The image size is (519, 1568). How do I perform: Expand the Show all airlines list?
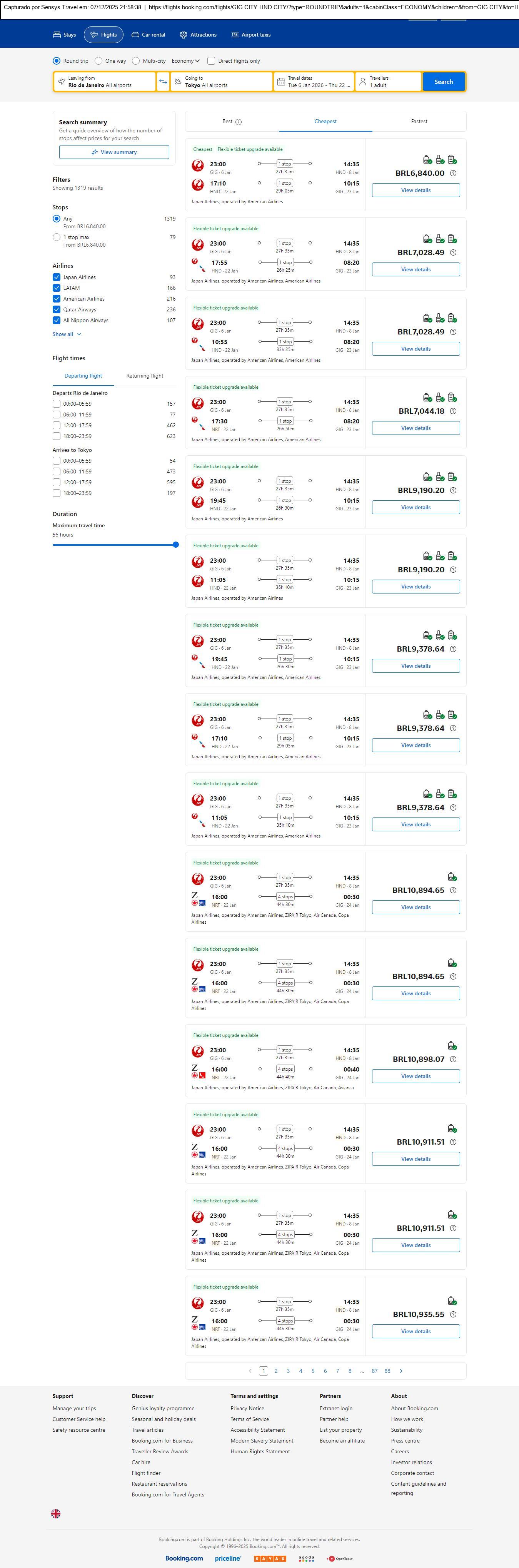pos(66,334)
